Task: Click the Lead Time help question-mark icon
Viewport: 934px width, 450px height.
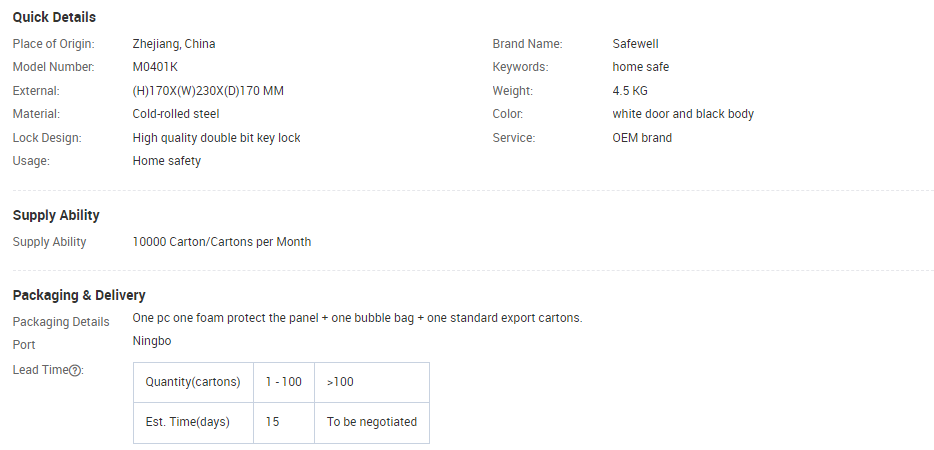Action: [x=74, y=370]
